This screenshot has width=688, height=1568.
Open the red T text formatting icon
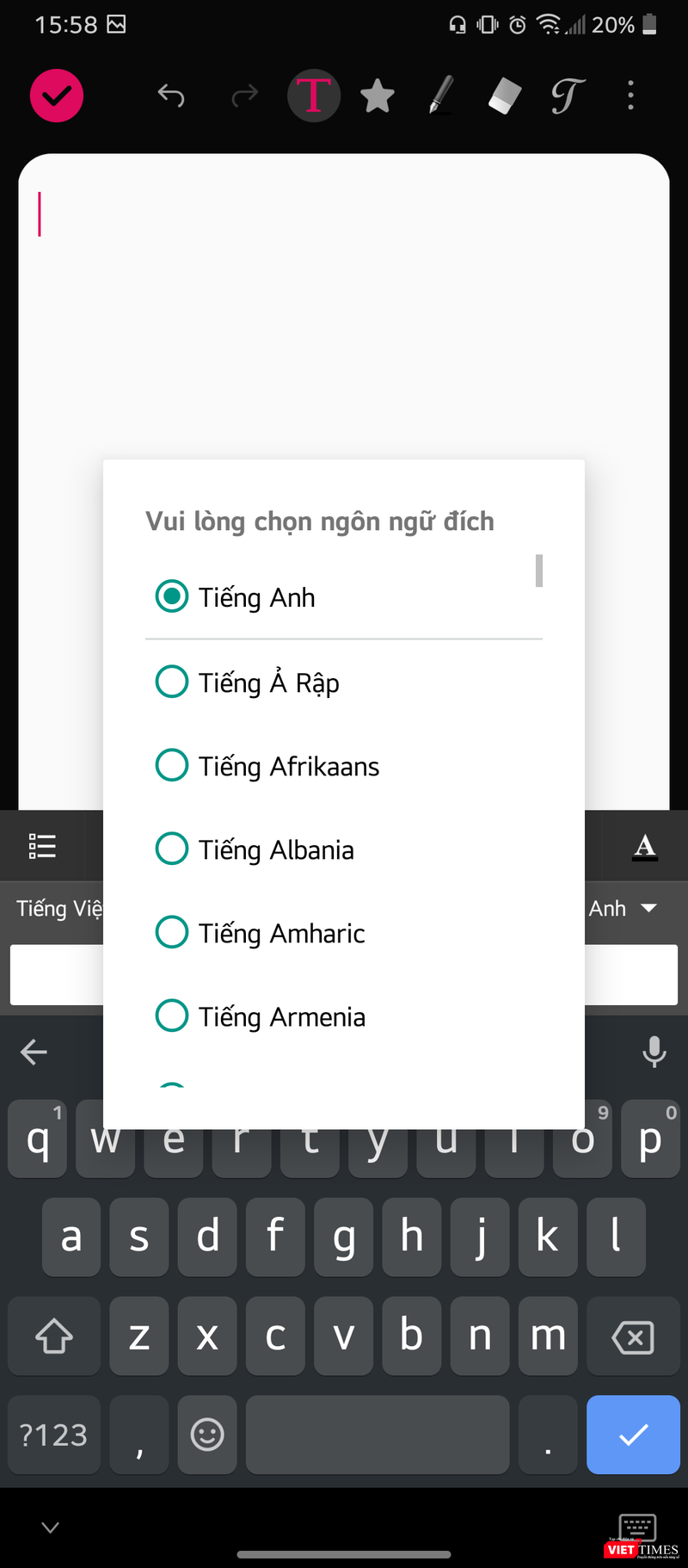tap(314, 96)
